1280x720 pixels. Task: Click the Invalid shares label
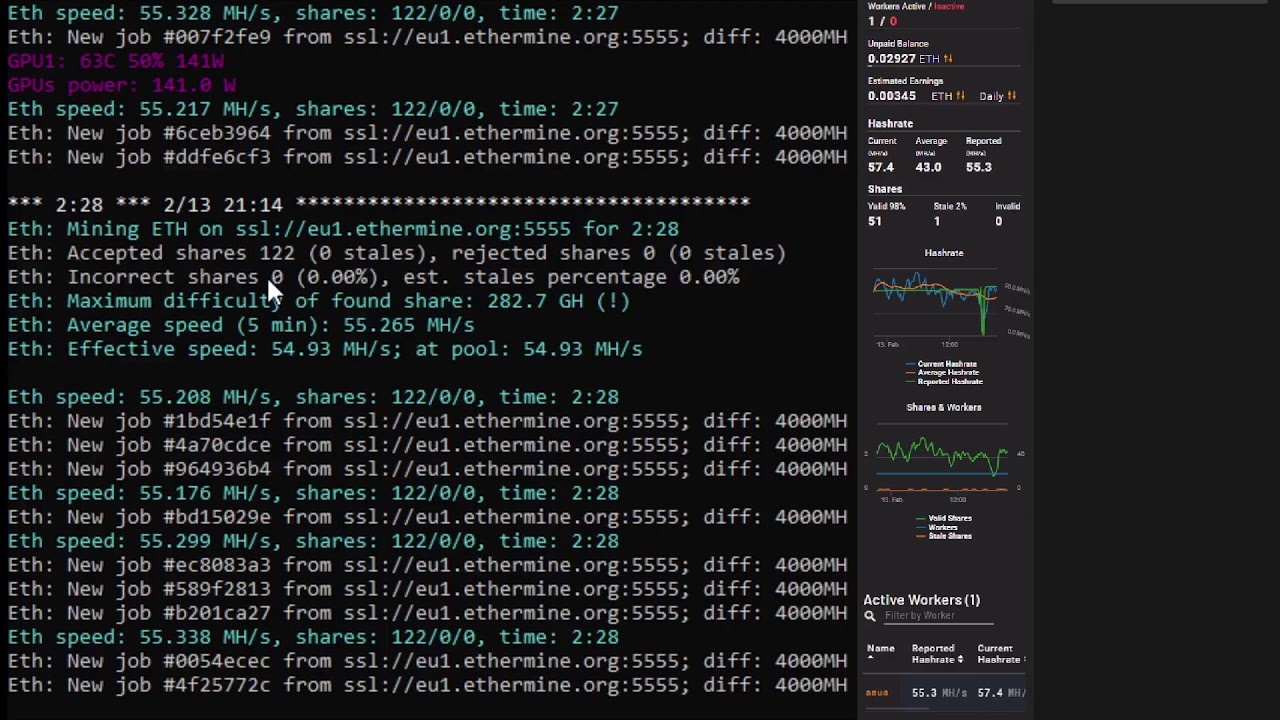pyautogui.click(x=1007, y=206)
